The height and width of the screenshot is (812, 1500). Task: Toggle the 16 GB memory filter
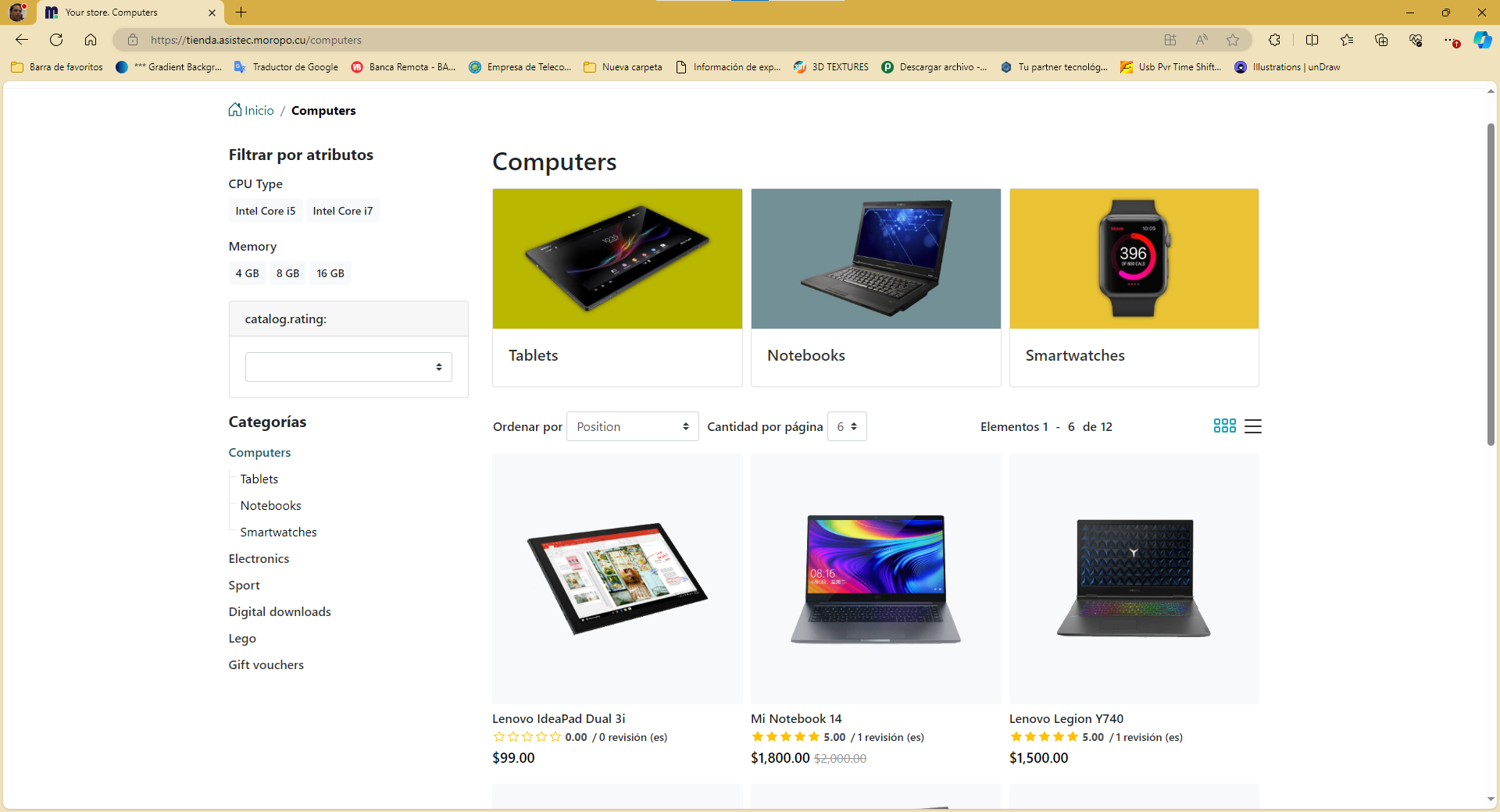coord(330,273)
